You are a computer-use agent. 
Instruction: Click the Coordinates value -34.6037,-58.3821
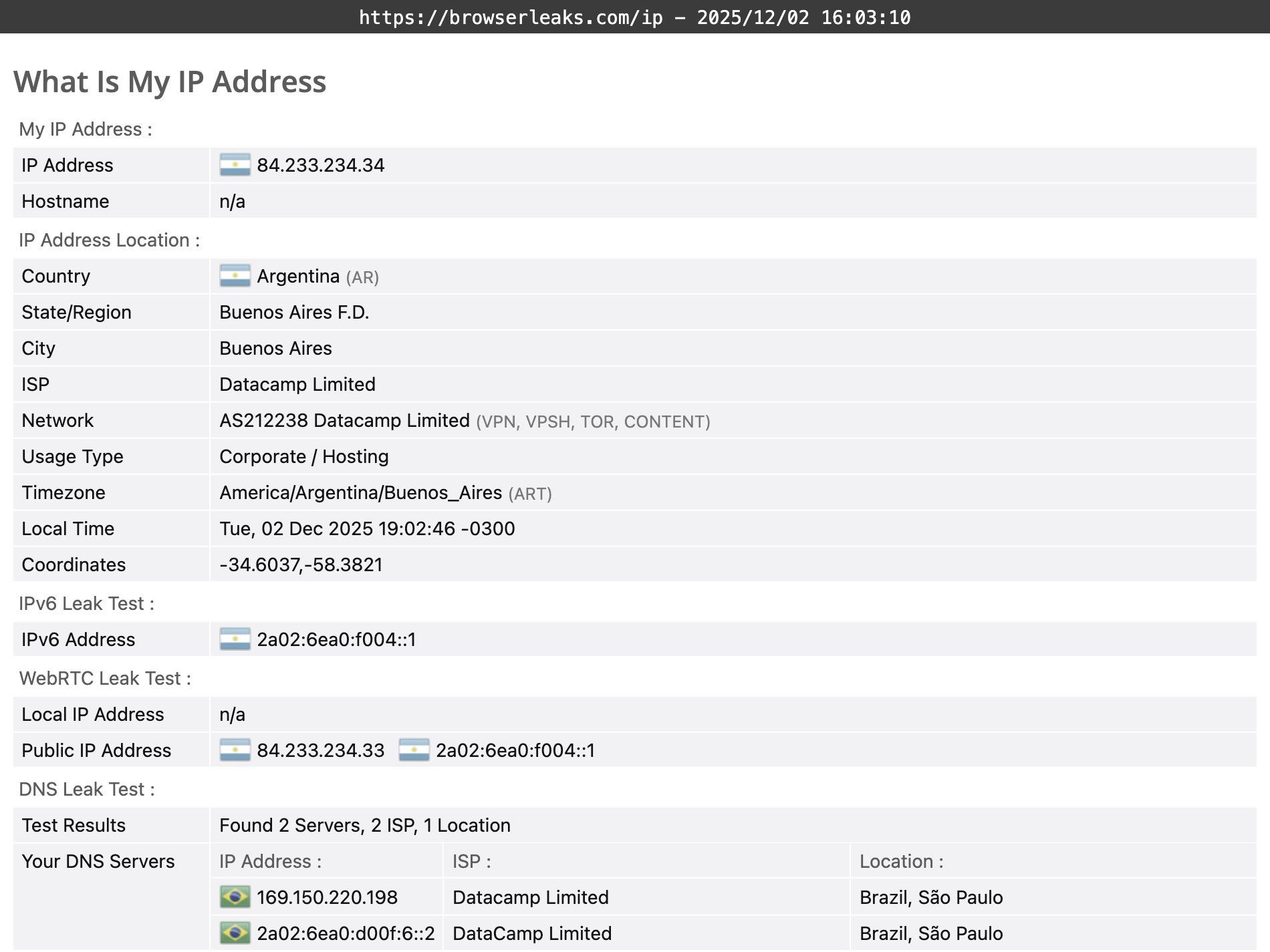[x=301, y=565]
